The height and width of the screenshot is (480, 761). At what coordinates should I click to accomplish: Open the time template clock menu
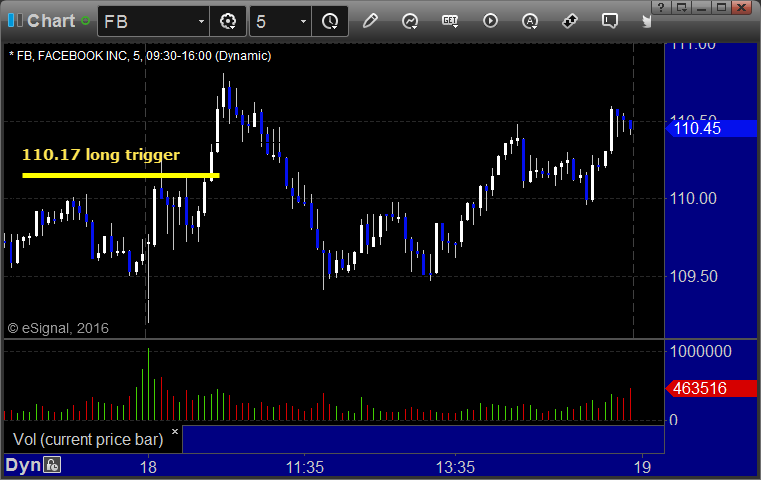pos(330,21)
